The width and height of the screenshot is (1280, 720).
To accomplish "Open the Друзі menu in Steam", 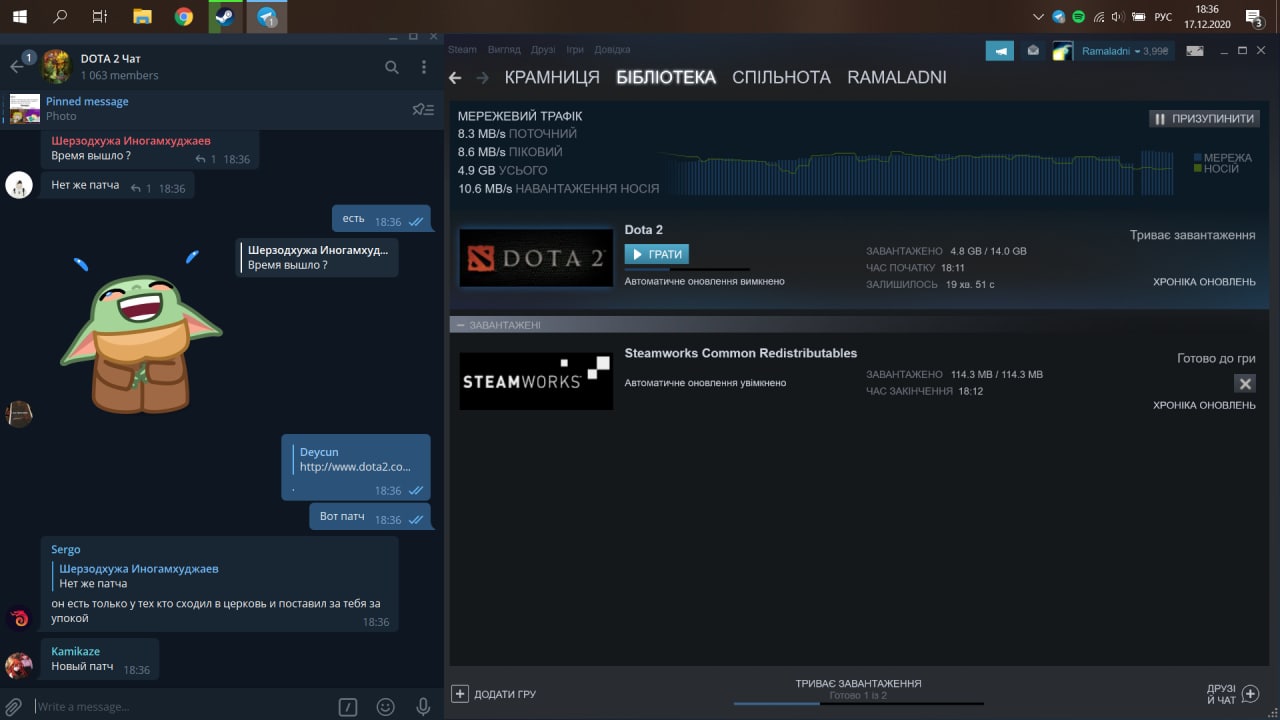I will coord(543,50).
